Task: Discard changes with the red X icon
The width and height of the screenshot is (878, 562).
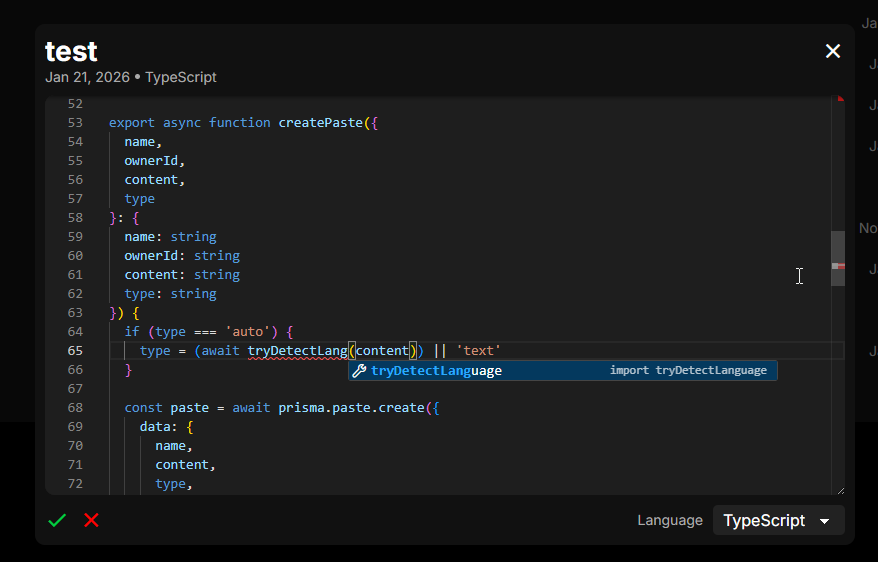Action: click(91, 520)
